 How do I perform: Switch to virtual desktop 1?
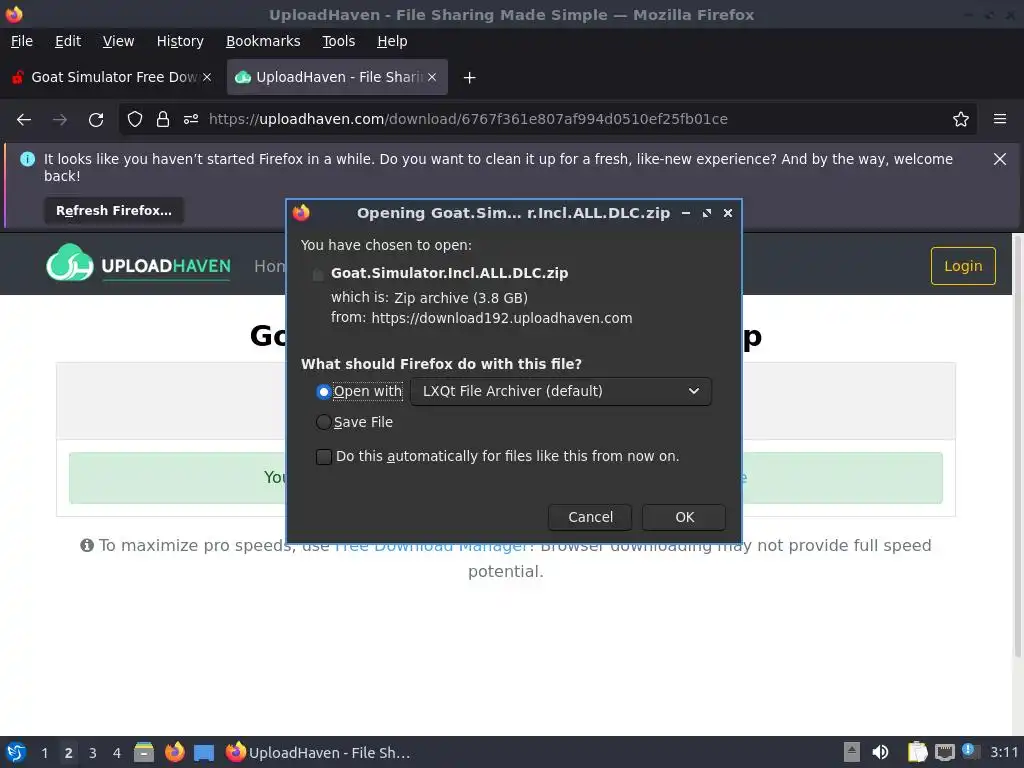(44, 753)
